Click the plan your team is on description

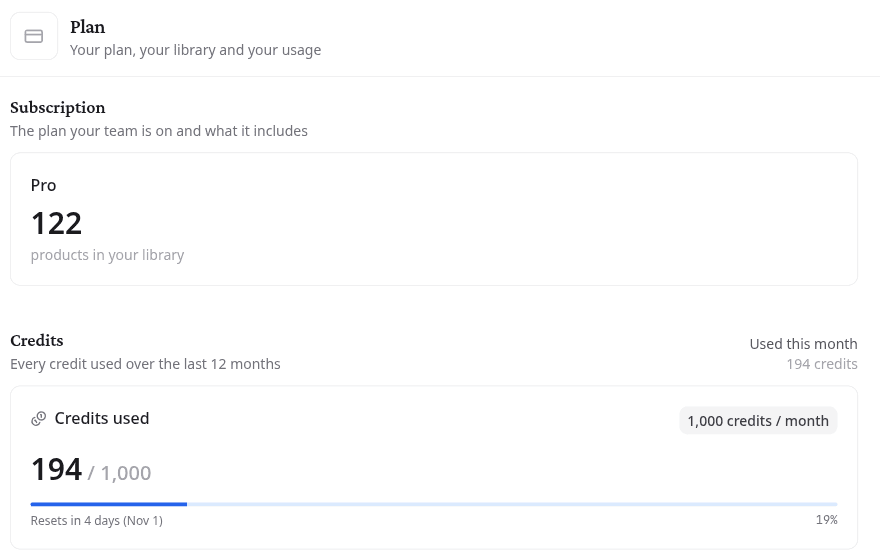(x=159, y=131)
